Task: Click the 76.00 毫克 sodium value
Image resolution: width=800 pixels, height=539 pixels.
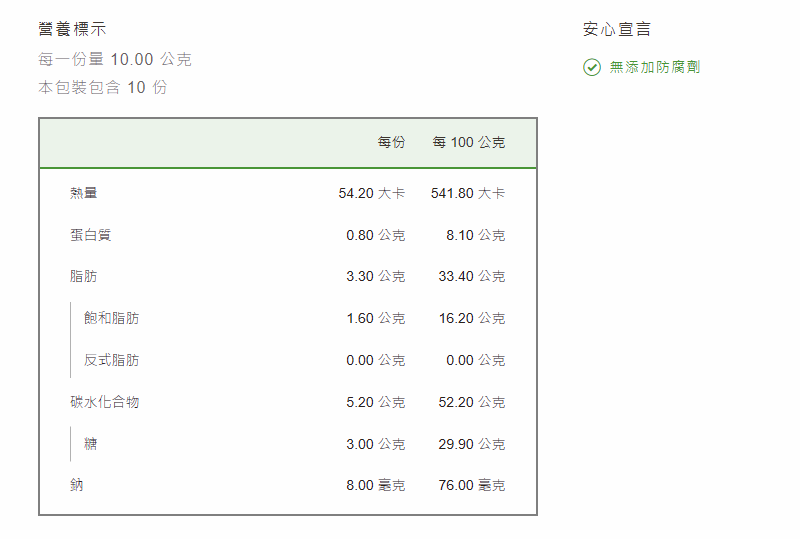Action: [x=471, y=485]
